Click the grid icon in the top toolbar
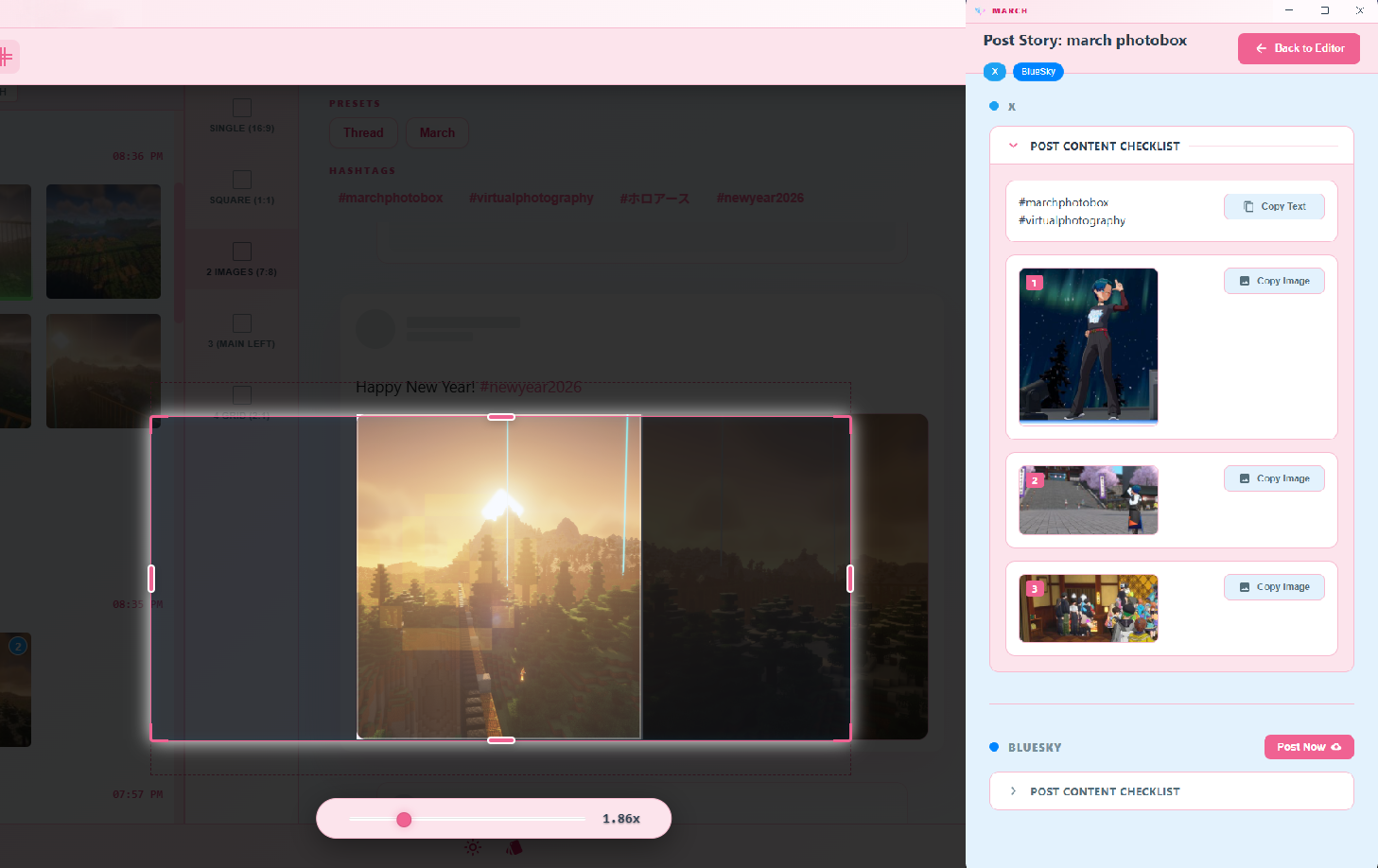The image size is (1378, 868). click(7, 57)
